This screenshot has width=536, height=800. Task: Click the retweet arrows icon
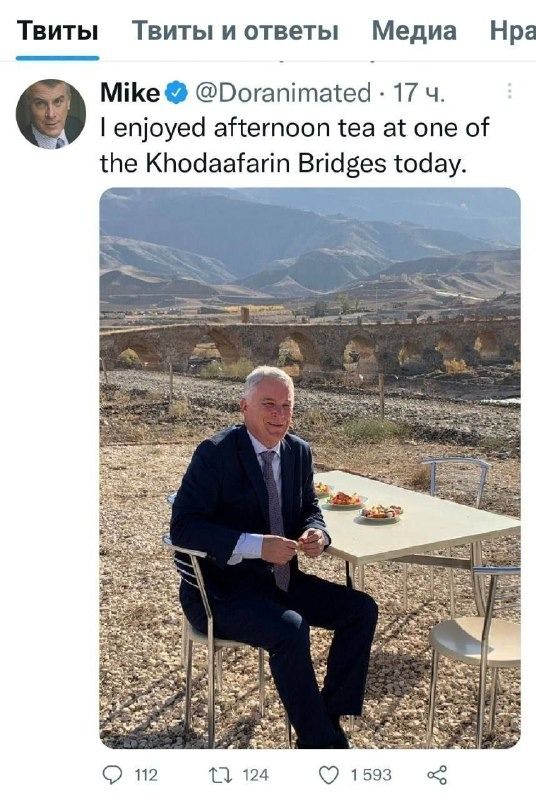click(221, 776)
